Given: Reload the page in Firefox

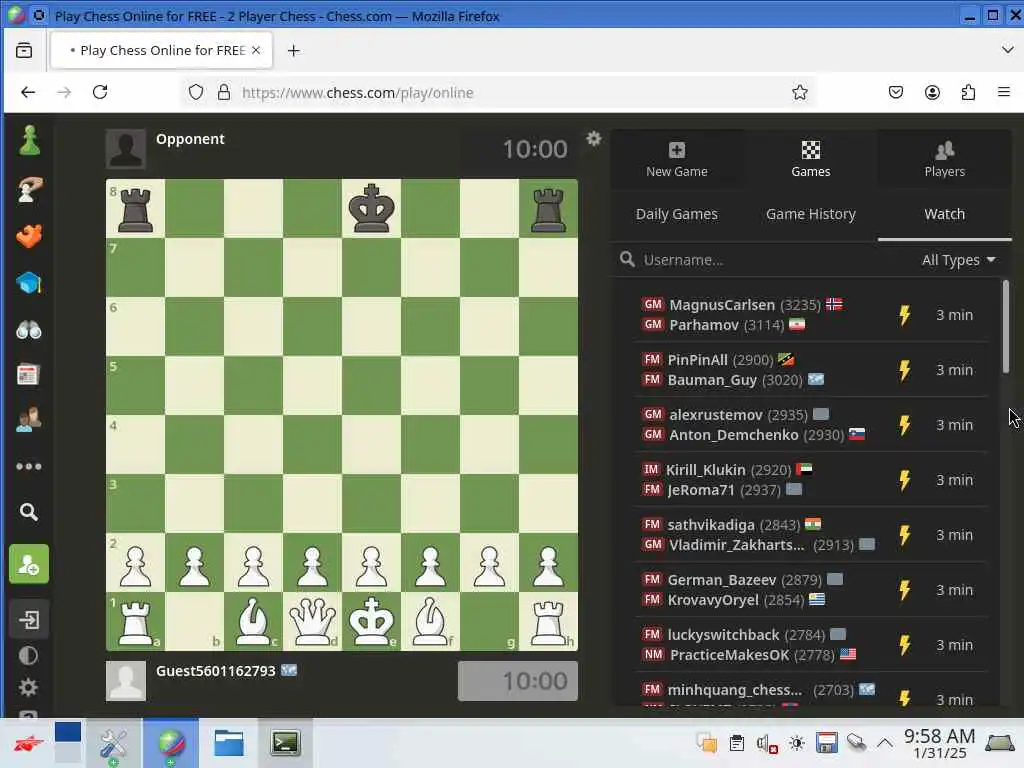Looking at the screenshot, I should click(x=100, y=92).
